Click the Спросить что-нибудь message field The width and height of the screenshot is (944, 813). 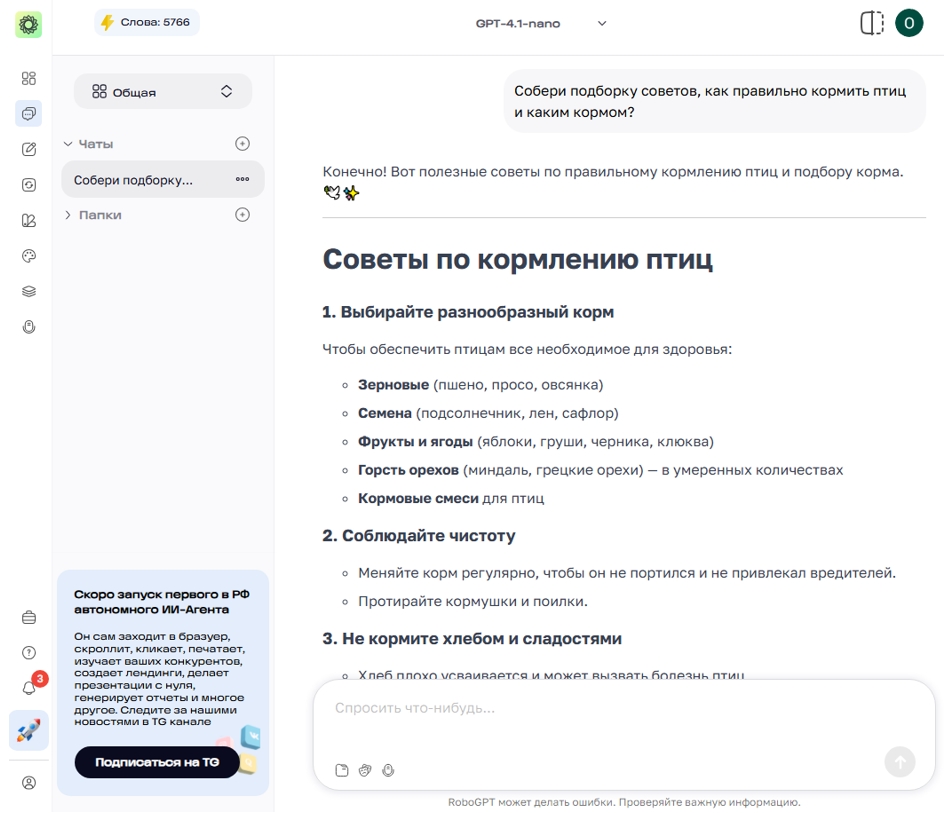624,709
